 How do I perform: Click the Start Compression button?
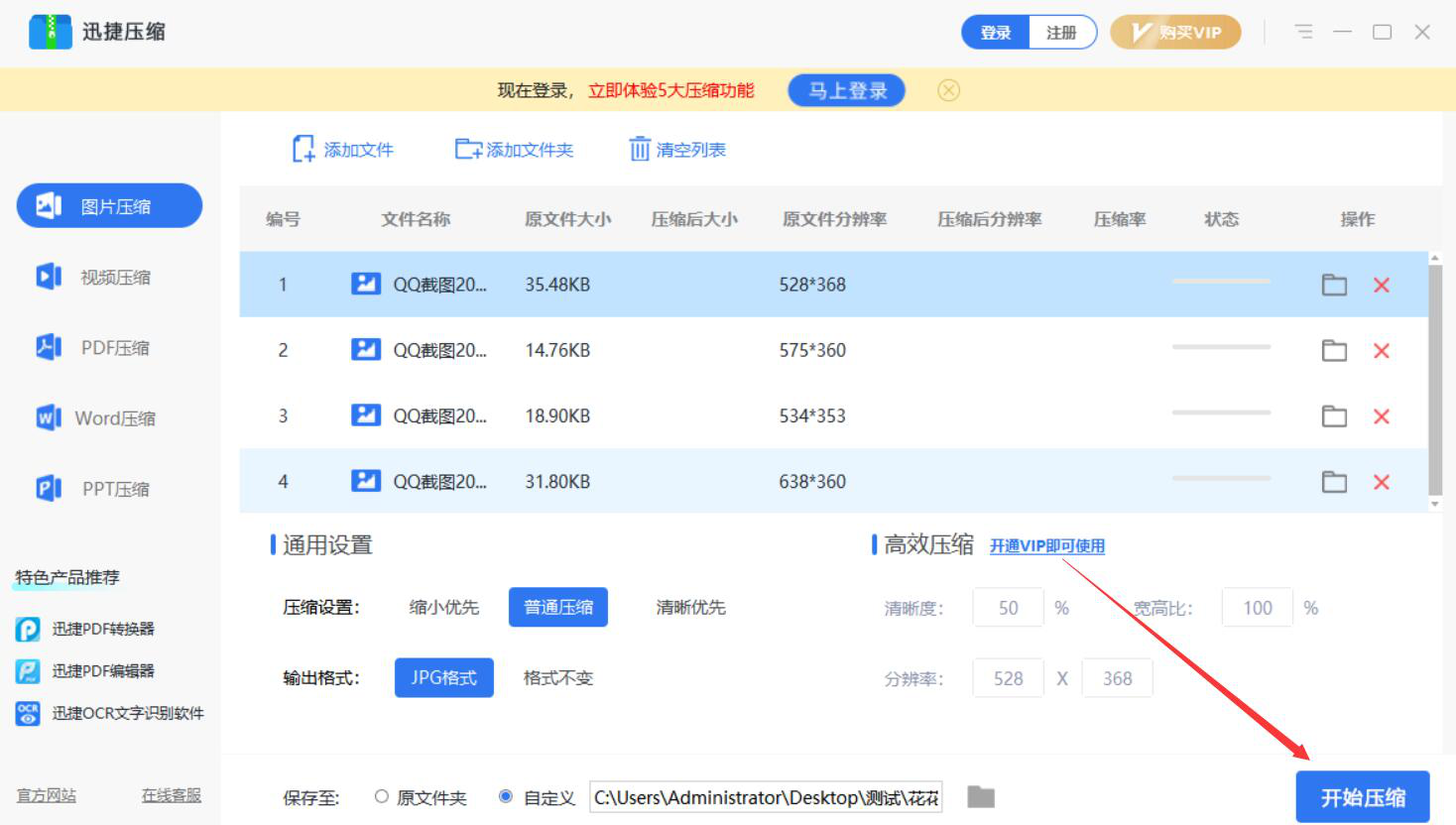pyautogui.click(x=1362, y=797)
